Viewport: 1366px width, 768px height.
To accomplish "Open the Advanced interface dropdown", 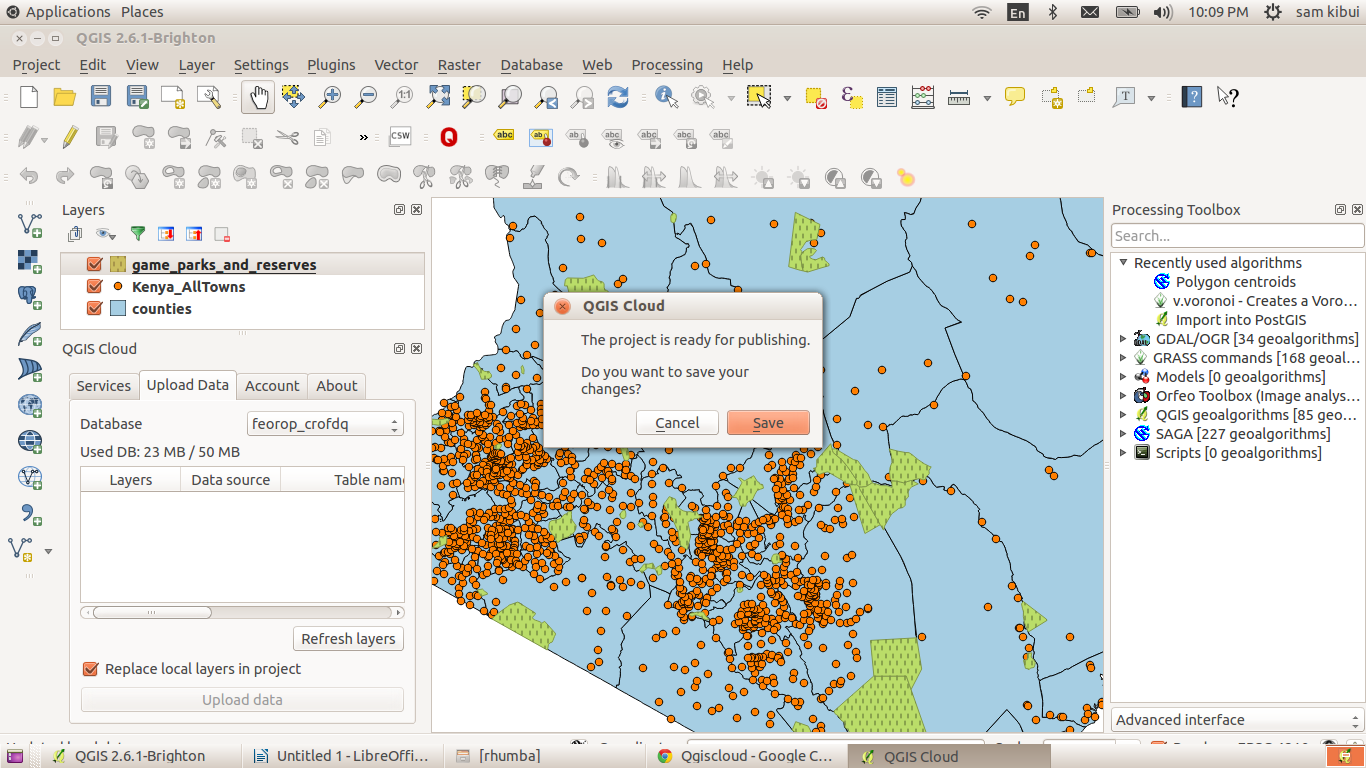I will (x=1237, y=720).
